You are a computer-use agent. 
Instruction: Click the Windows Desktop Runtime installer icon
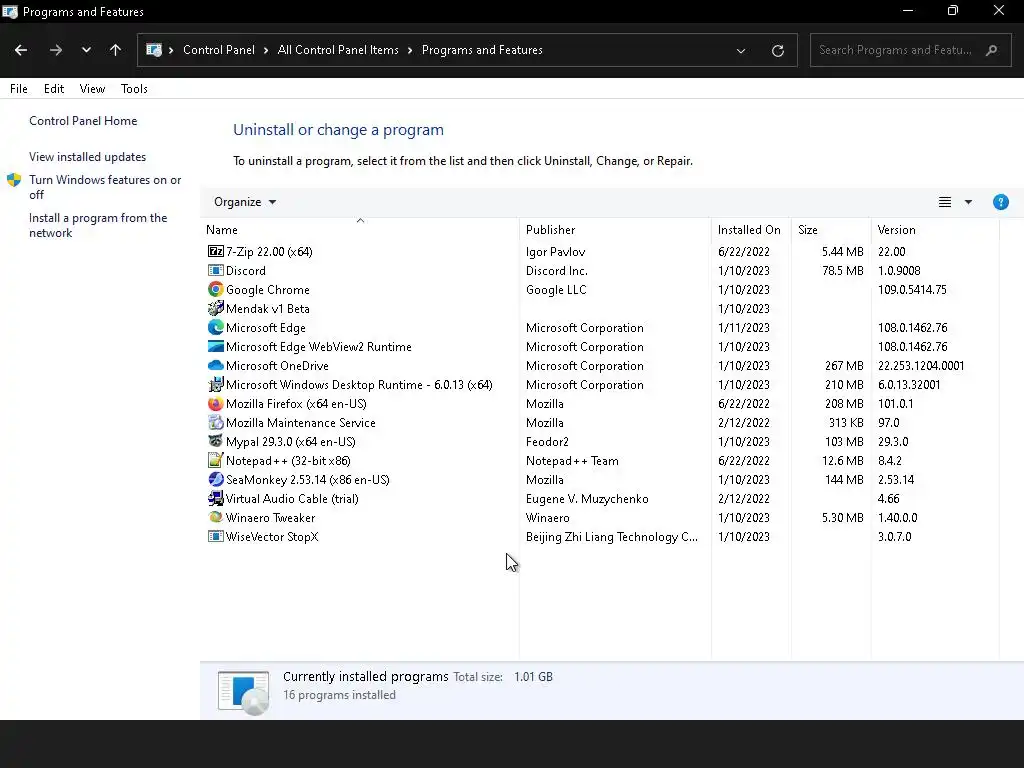tap(216, 385)
